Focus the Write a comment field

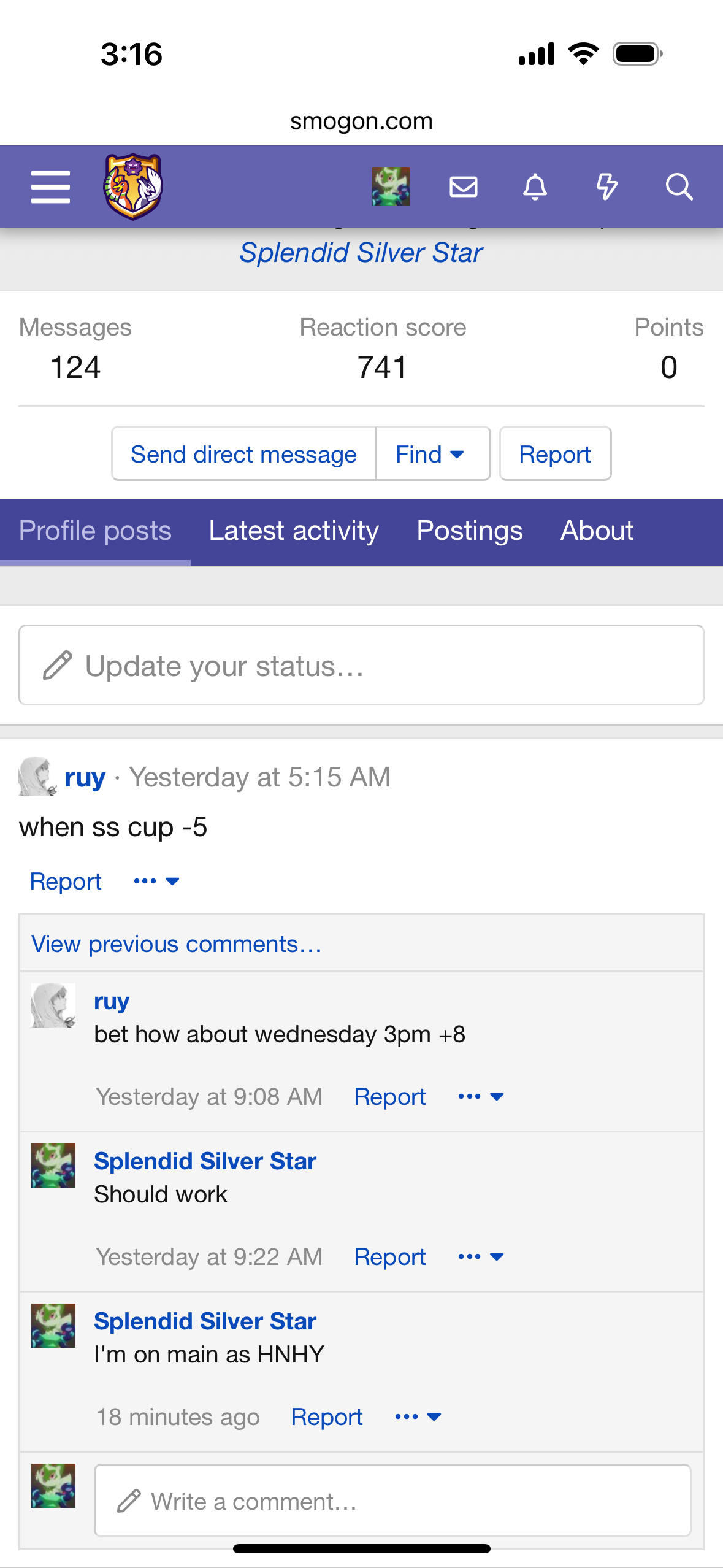(x=392, y=1501)
